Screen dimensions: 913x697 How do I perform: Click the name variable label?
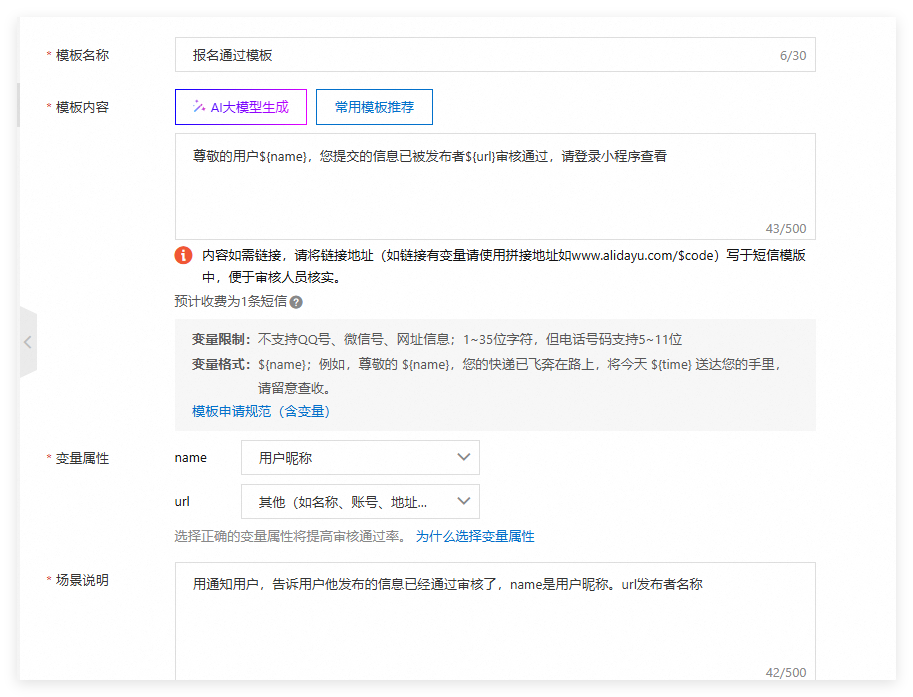coord(190,458)
